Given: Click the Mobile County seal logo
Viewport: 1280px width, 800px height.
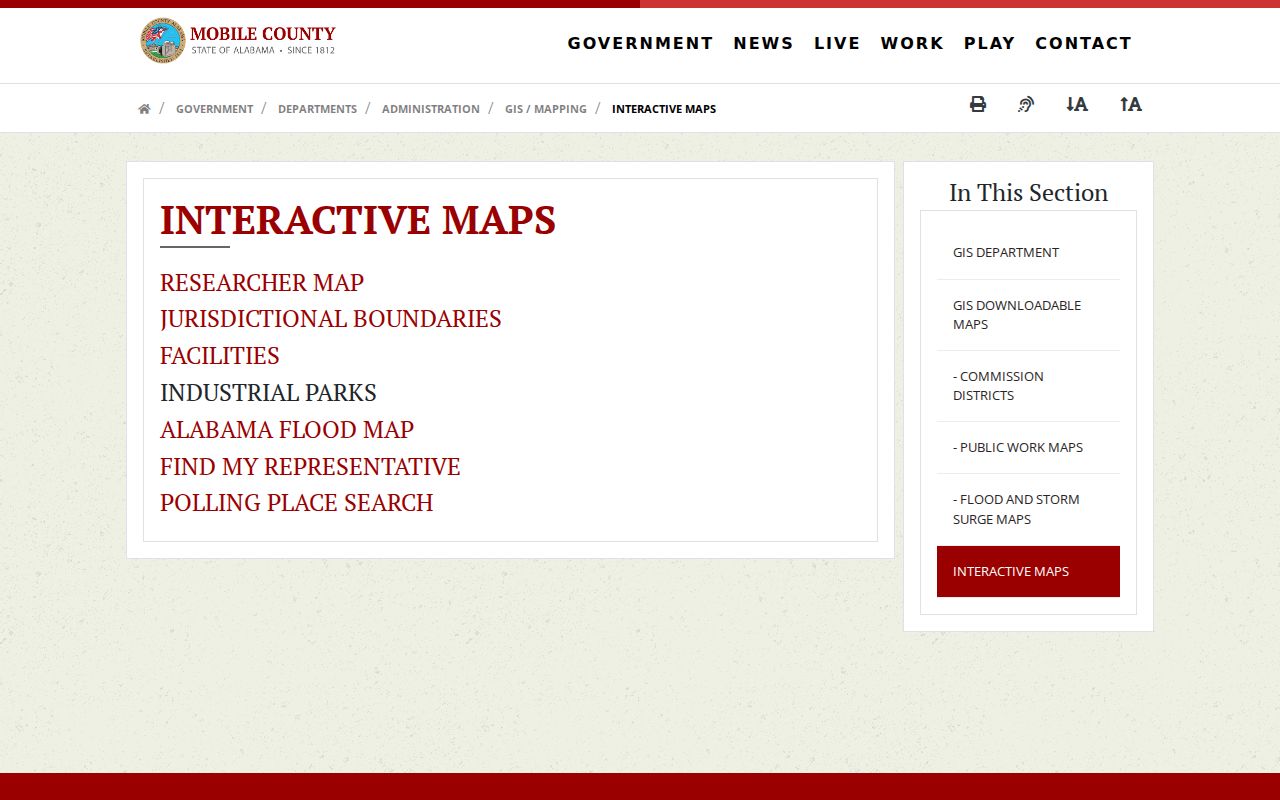Looking at the screenshot, I should (x=162, y=41).
